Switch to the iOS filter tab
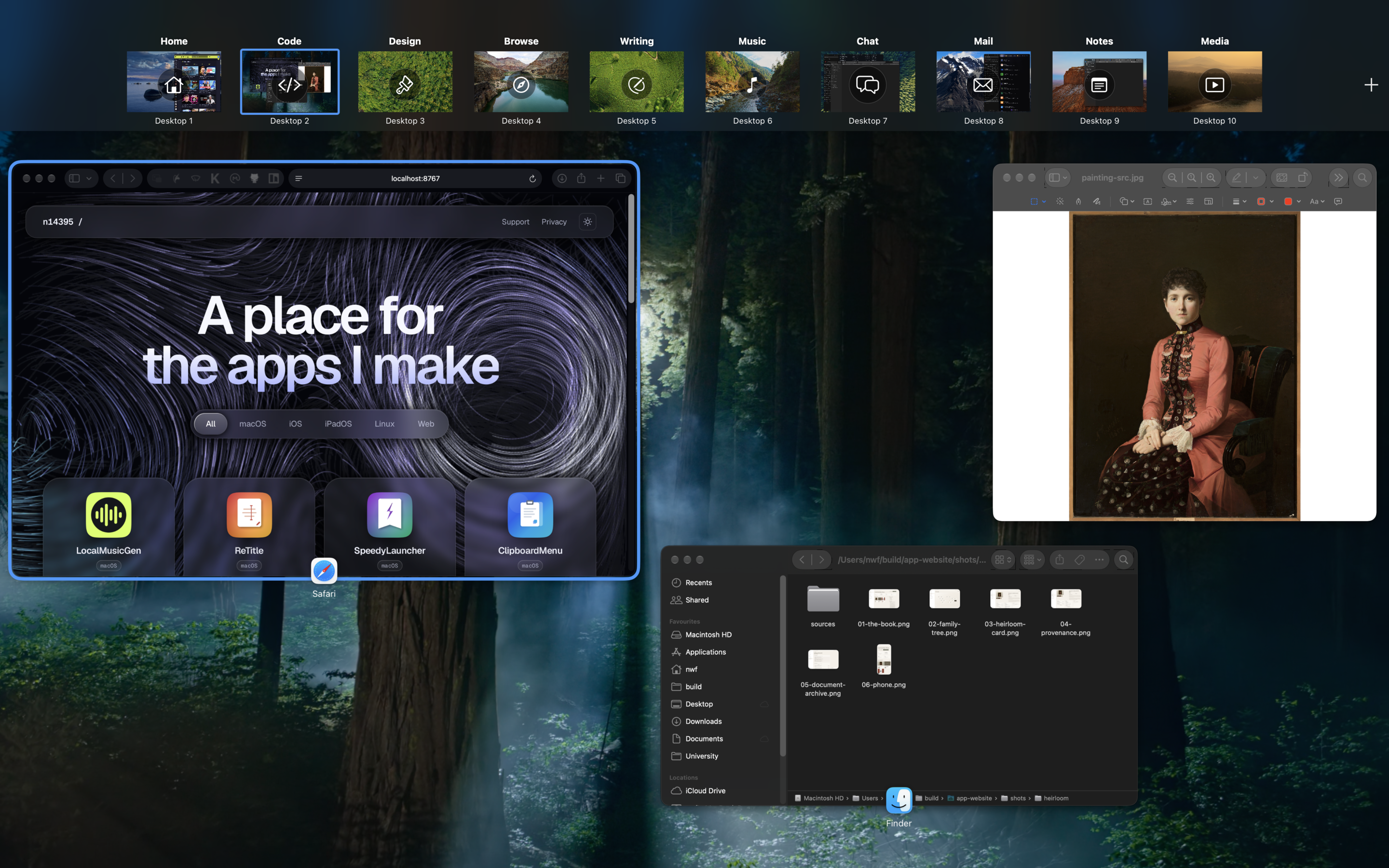Image resolution: width=1389 pixels, height=868 pixels. pyautogui.click(x=295, y=424)
